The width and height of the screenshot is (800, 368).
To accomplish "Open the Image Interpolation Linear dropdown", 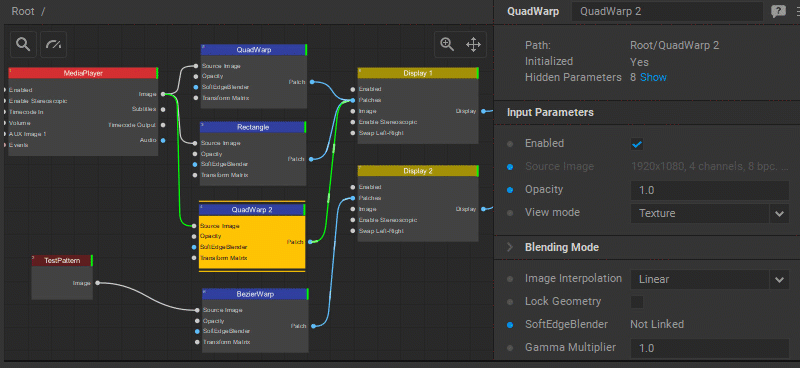I will [x=710, y=280].
